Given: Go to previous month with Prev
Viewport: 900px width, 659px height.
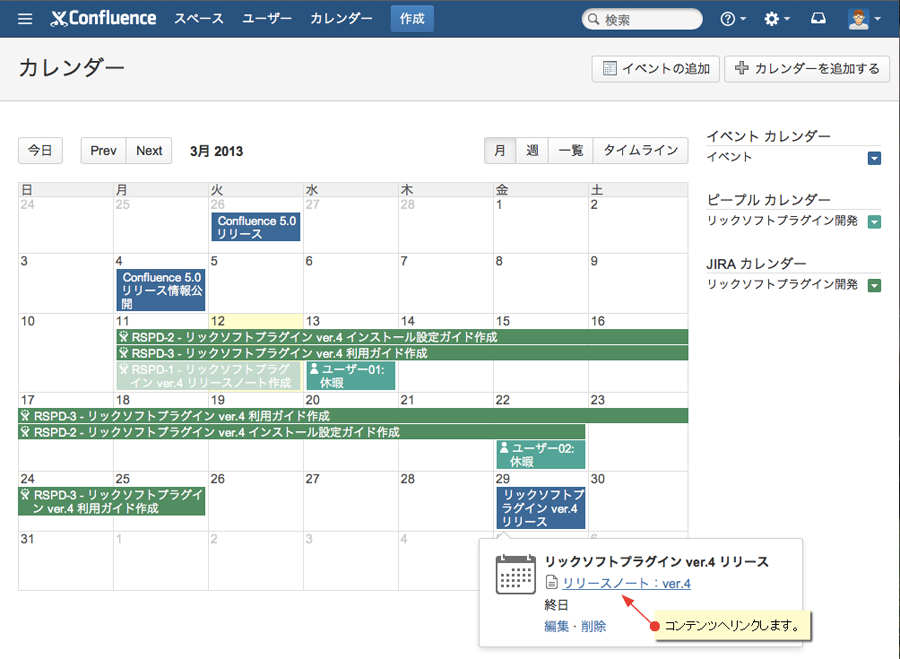Looking at the screenshot, I should 103,151.
